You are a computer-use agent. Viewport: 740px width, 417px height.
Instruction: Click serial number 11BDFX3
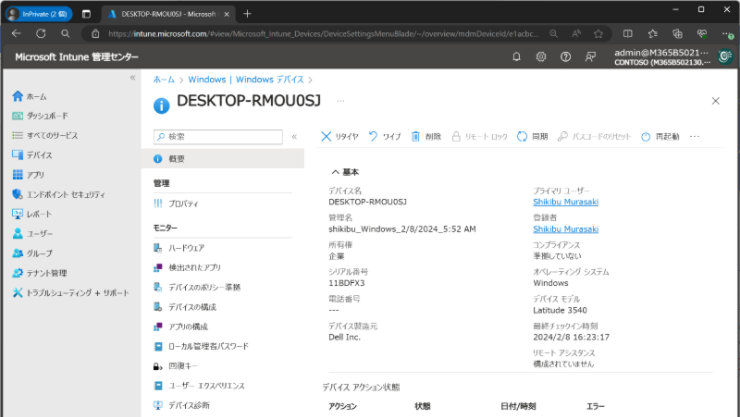coord(346,283)
